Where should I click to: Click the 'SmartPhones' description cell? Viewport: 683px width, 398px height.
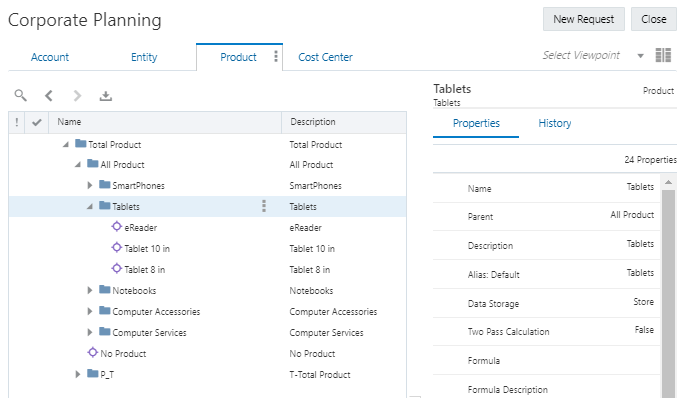[x=315, y=186]
